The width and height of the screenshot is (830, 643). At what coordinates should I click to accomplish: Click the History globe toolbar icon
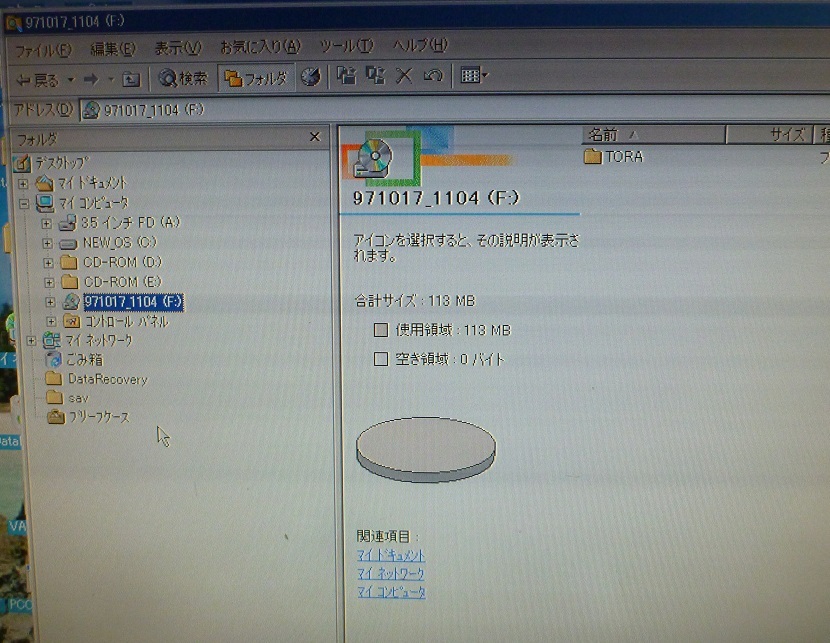314,76
